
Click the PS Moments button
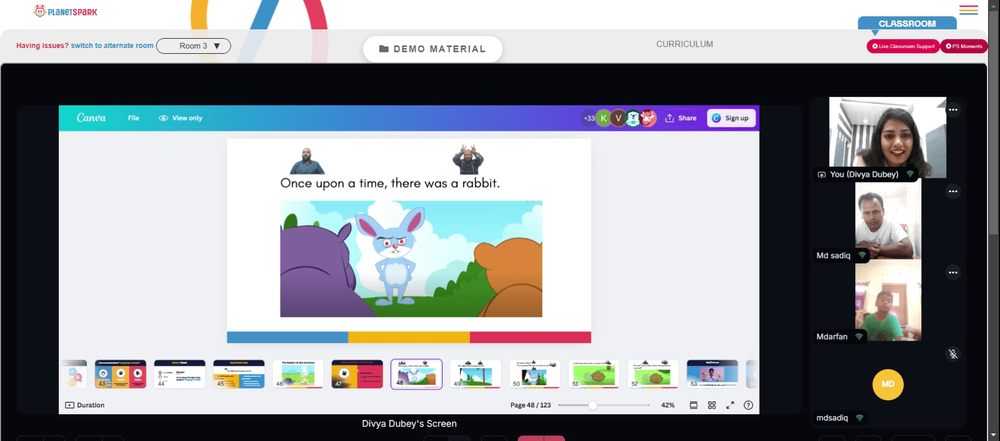pos(964,46)
